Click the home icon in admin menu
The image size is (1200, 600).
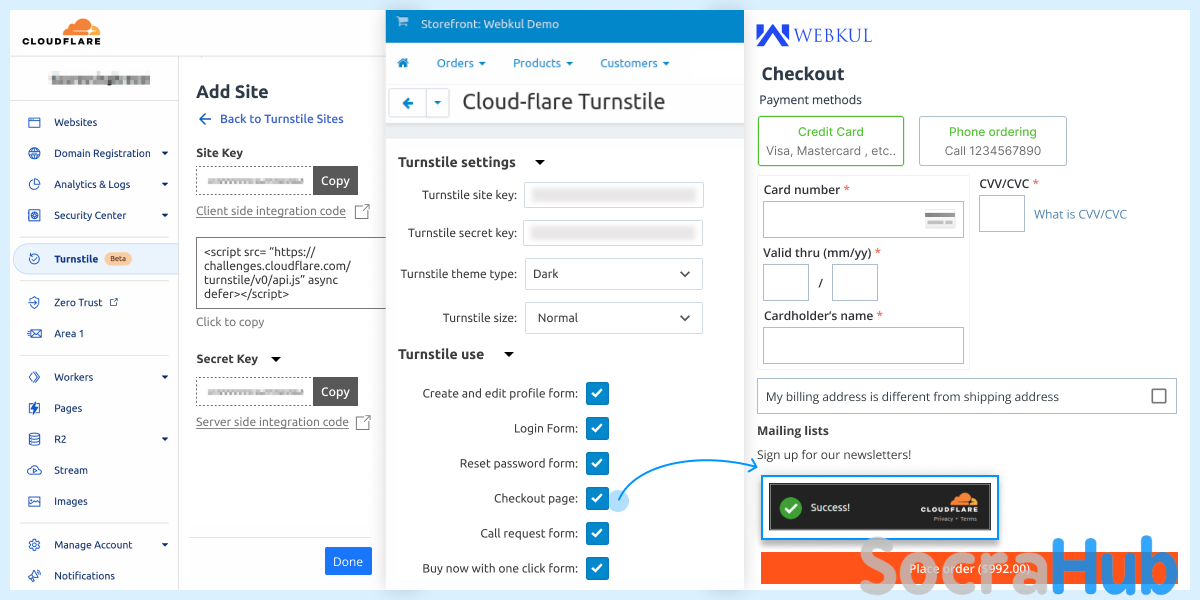click(x=403, y=63)
